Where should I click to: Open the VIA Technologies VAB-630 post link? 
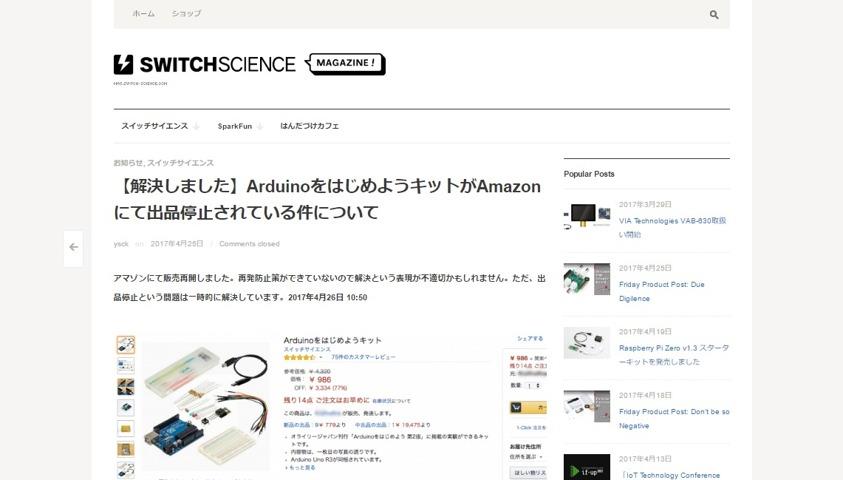pos(672,227)
